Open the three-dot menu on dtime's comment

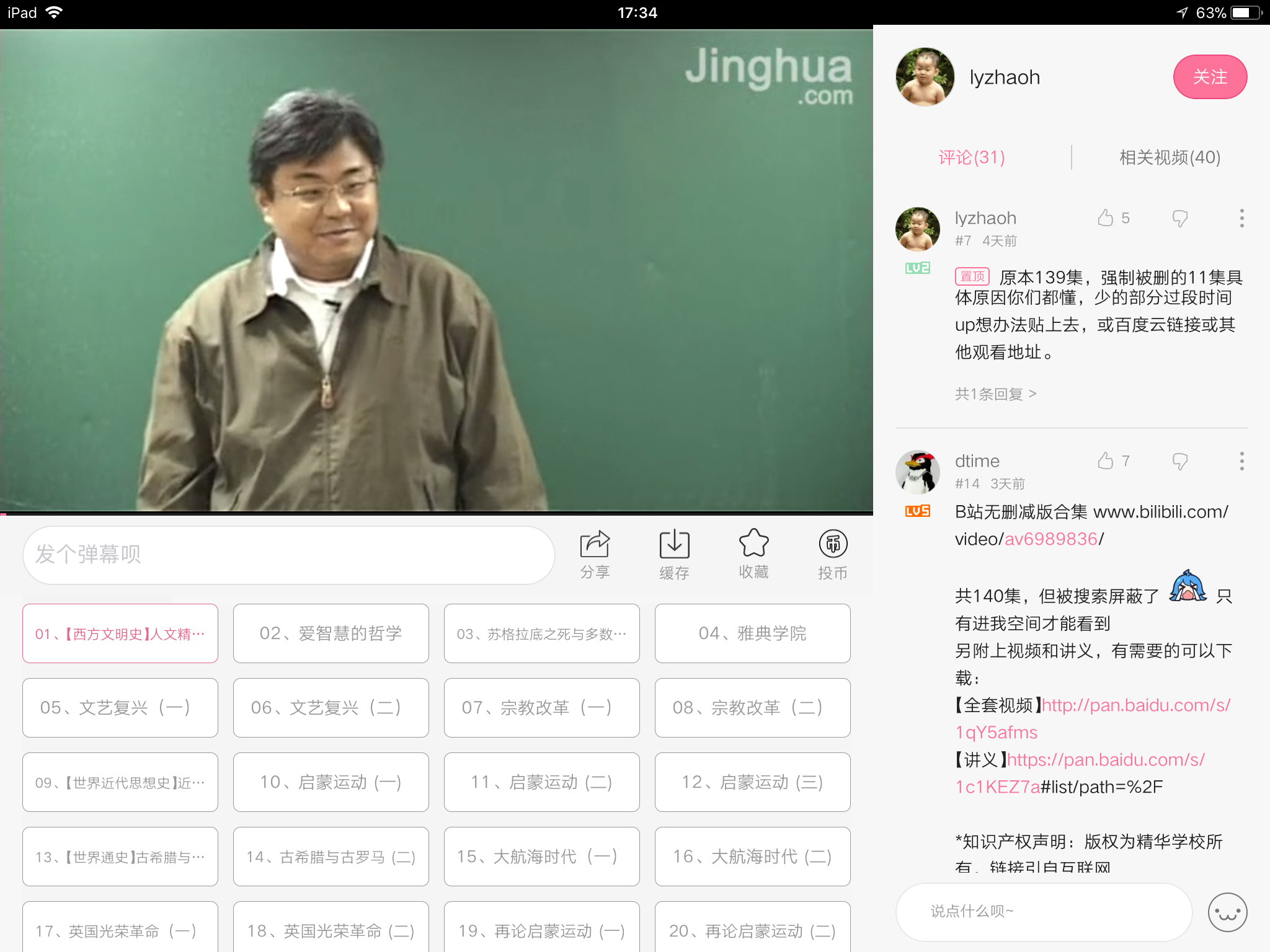1241,461
